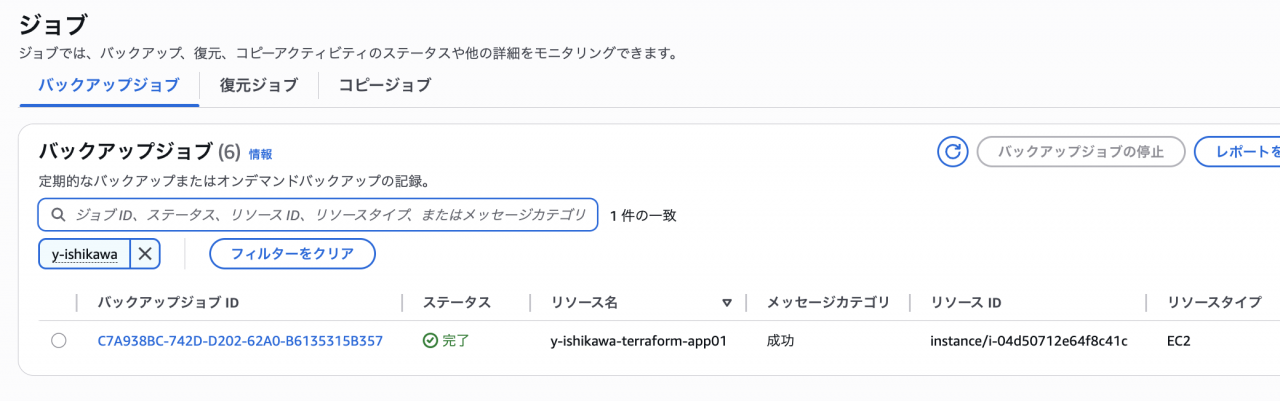Click the リソース ID column header
The image size is (1280, 401).
(x=966, y=303)
